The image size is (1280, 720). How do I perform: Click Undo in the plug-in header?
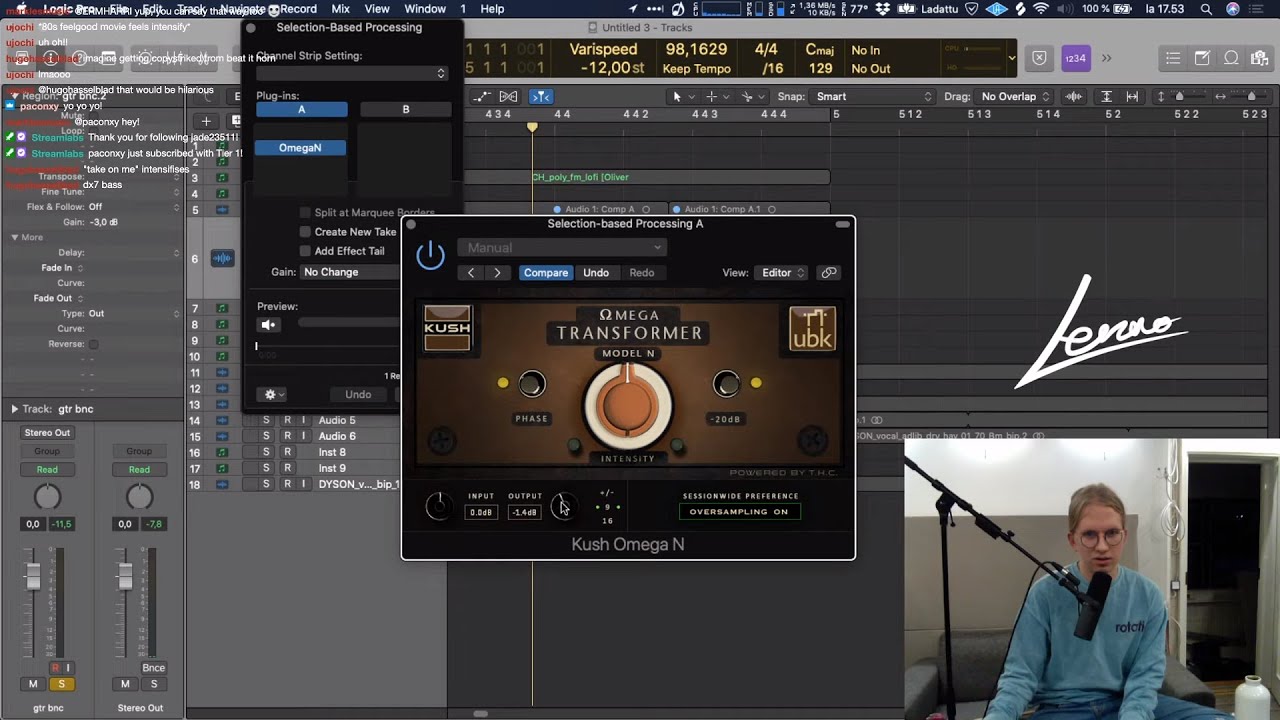tap(596, 272)
